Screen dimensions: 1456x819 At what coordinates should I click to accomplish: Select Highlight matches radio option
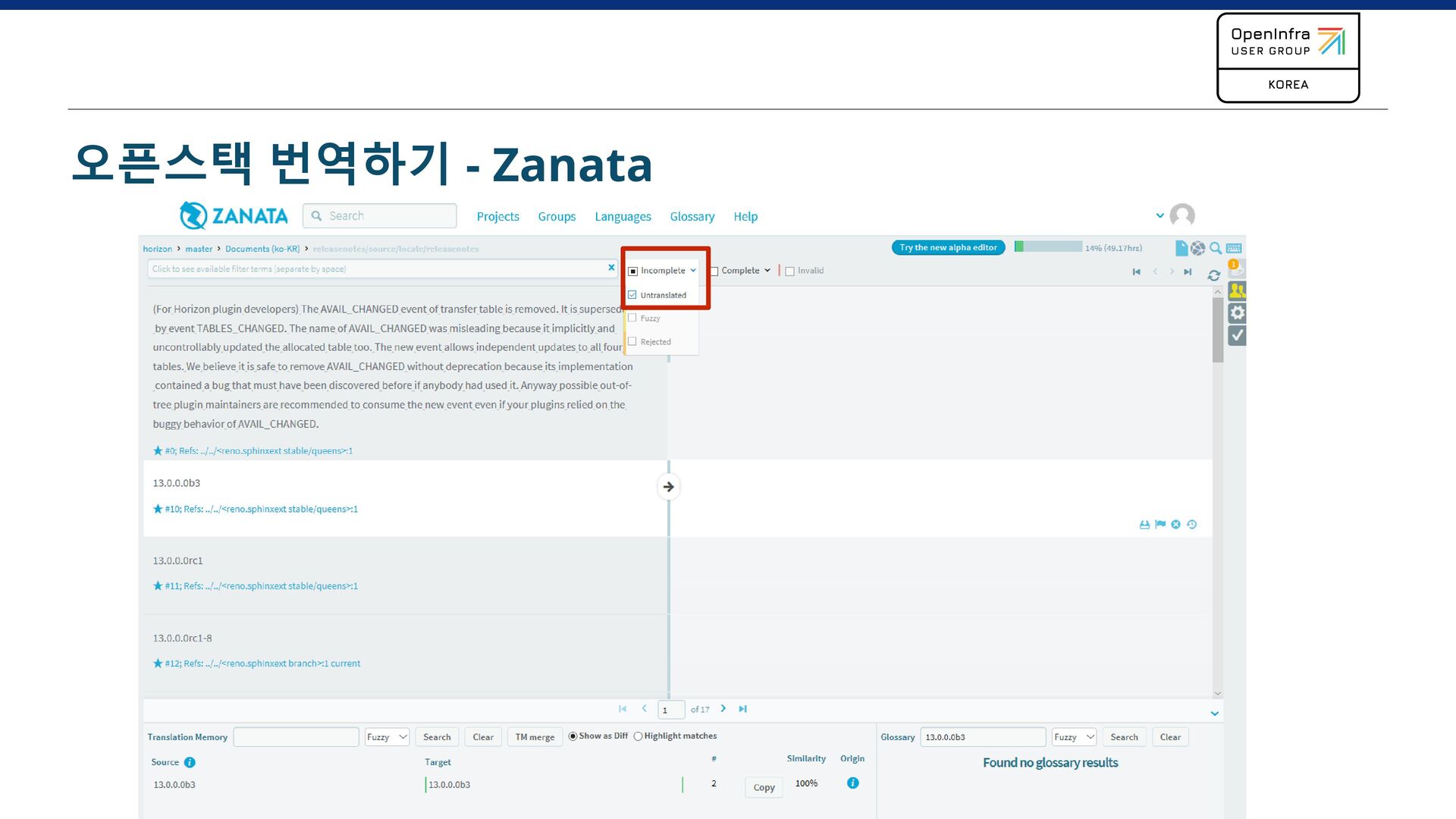coord(638,736)
